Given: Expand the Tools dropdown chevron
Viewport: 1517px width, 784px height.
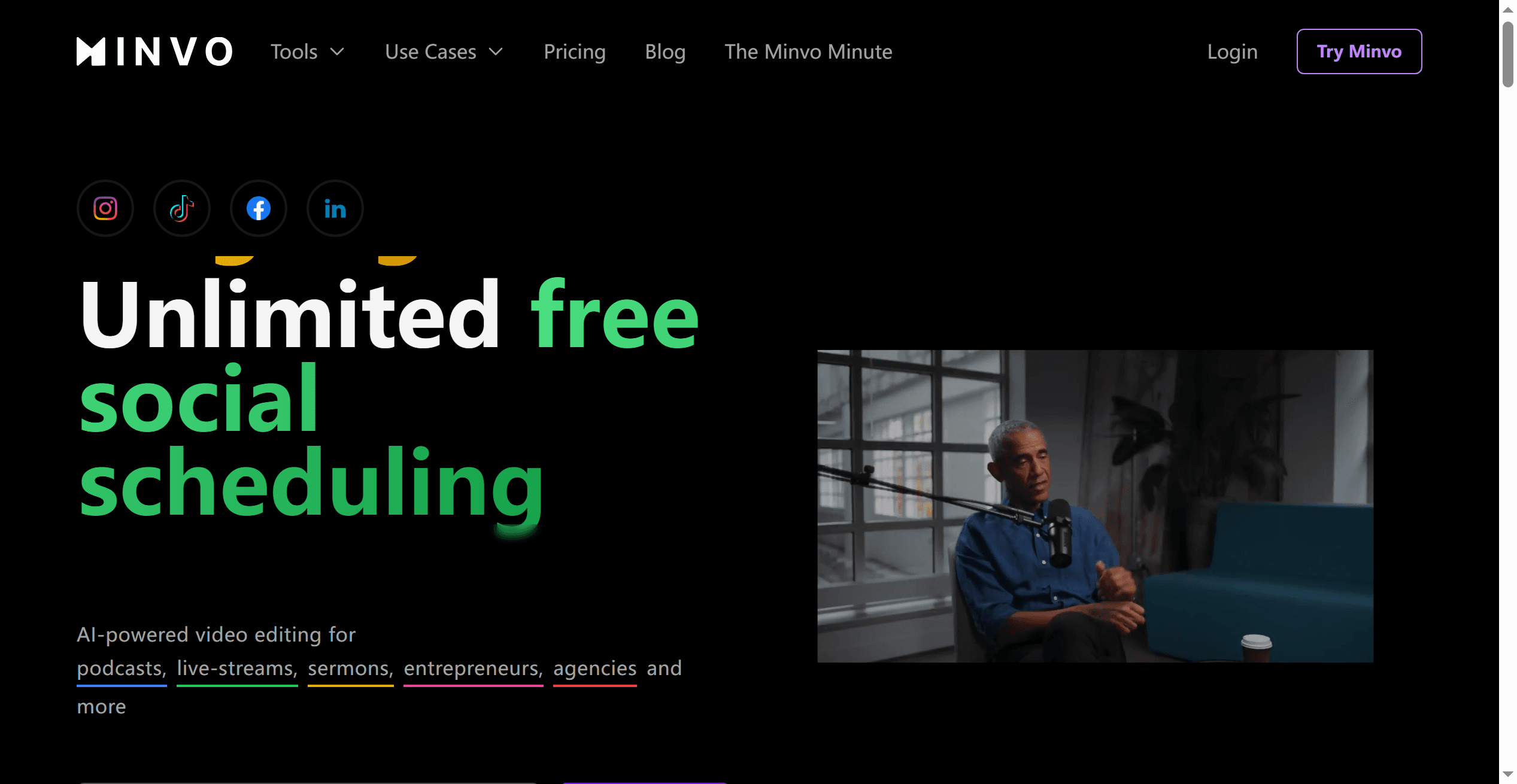Looking at the screenshot, I should [338, 52].
